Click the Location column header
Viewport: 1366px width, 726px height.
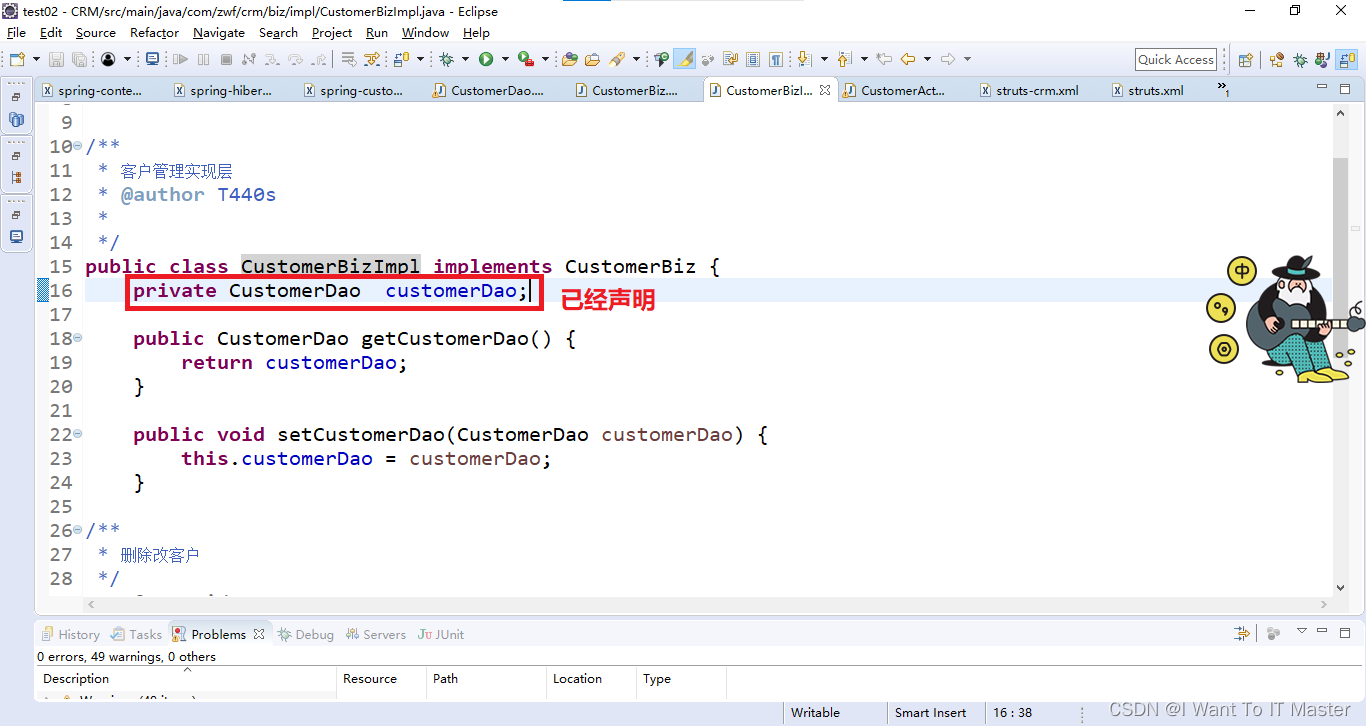tap(591, 678)
